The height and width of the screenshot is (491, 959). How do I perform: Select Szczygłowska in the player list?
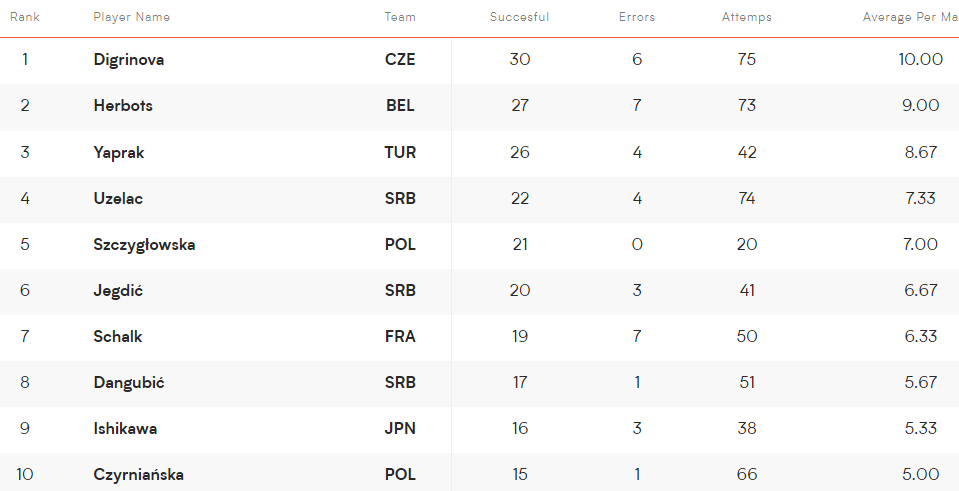(144, 245)
